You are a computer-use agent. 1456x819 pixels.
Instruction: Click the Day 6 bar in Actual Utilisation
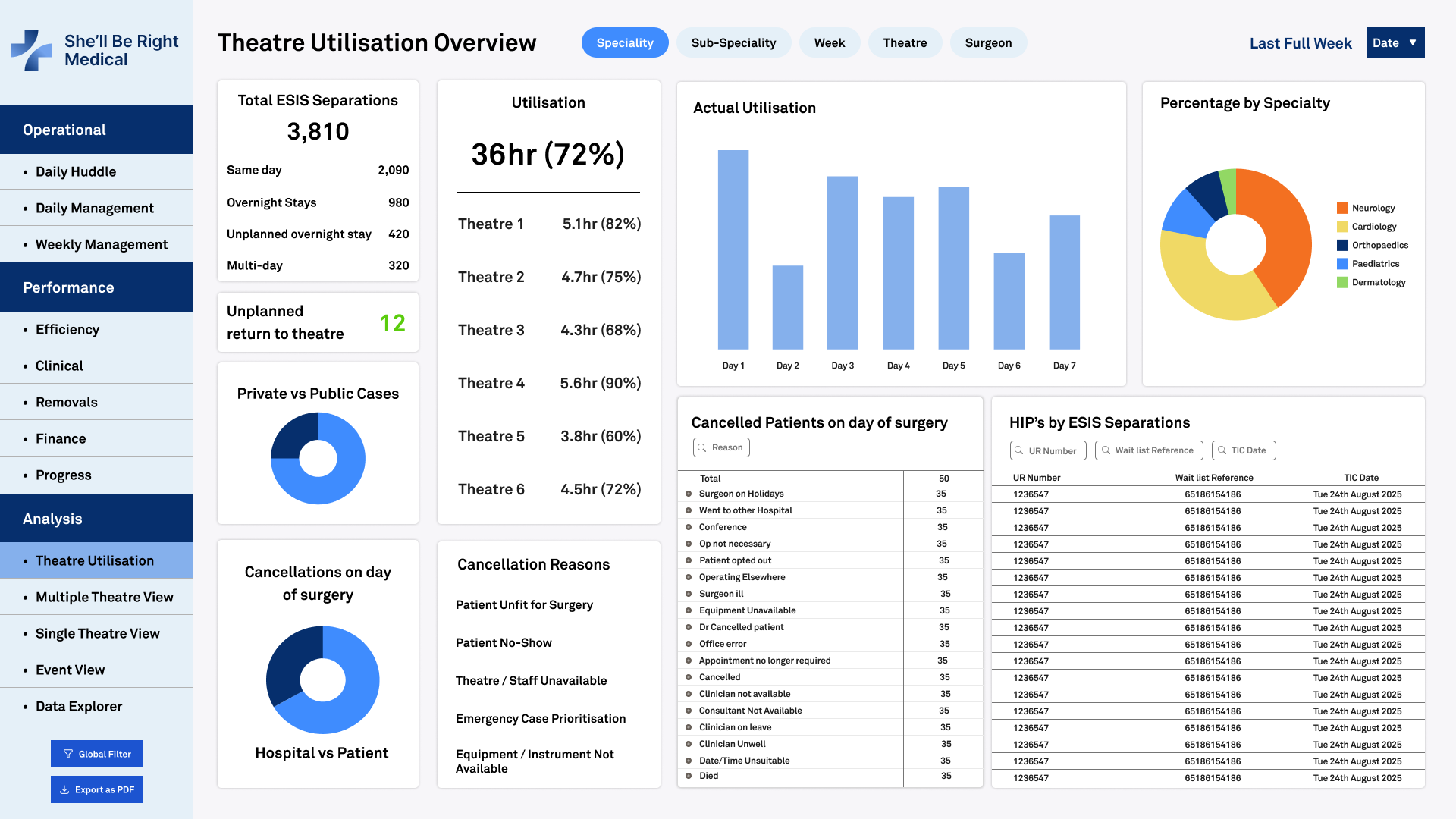coord(1009,301)
